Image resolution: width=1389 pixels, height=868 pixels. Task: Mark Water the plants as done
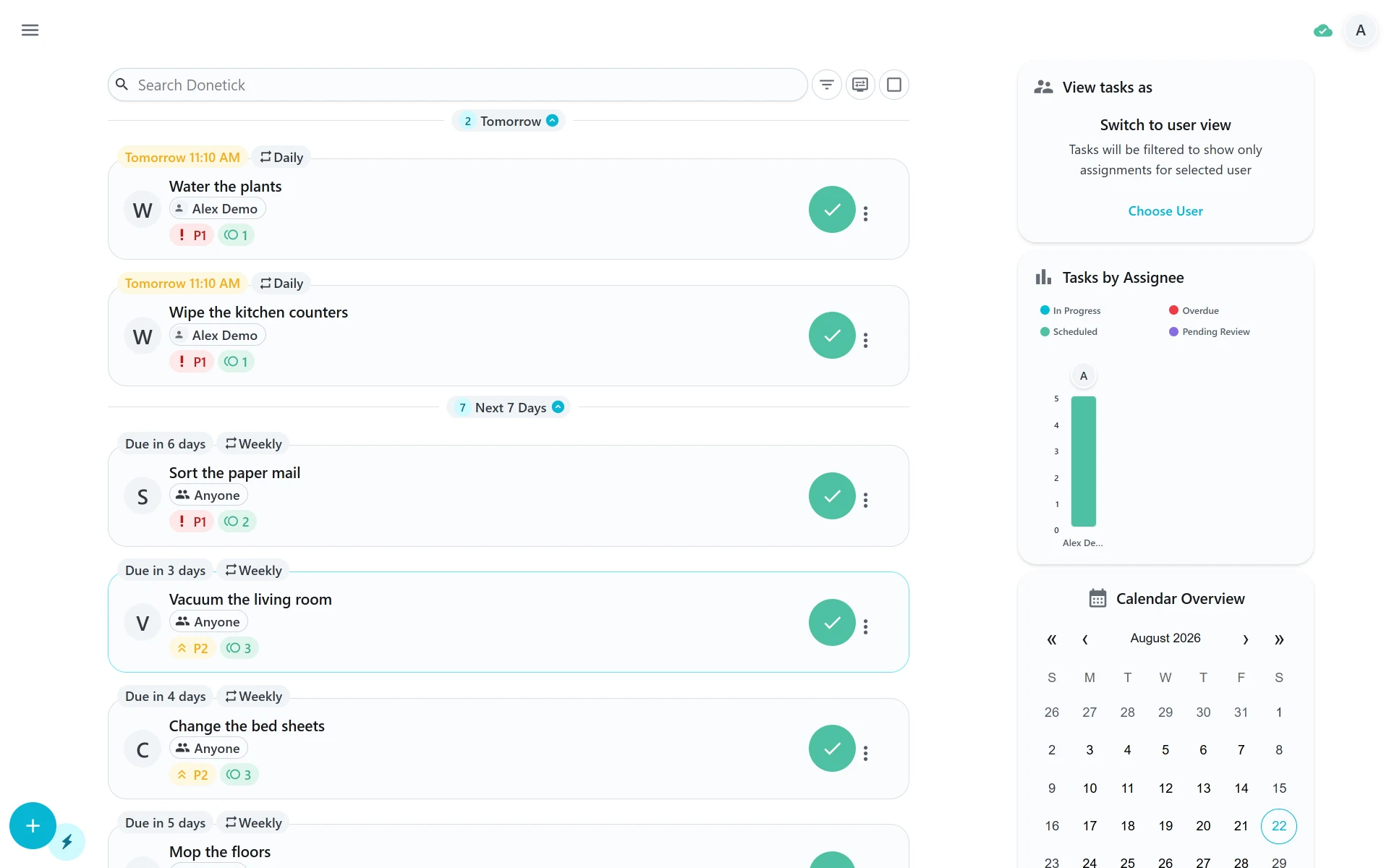click(x=832, y=210)
